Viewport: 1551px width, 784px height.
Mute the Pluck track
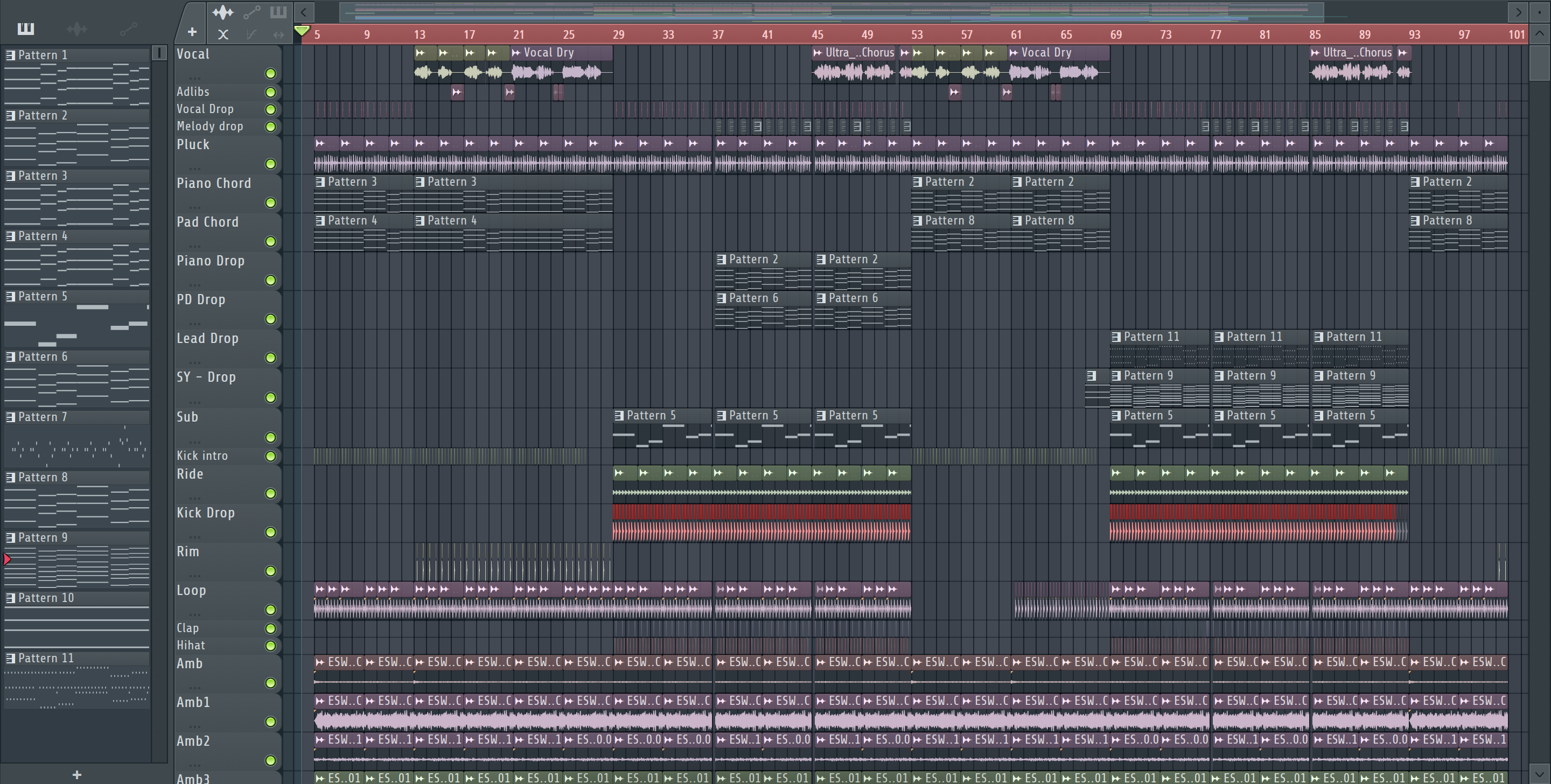pos(271,164)
